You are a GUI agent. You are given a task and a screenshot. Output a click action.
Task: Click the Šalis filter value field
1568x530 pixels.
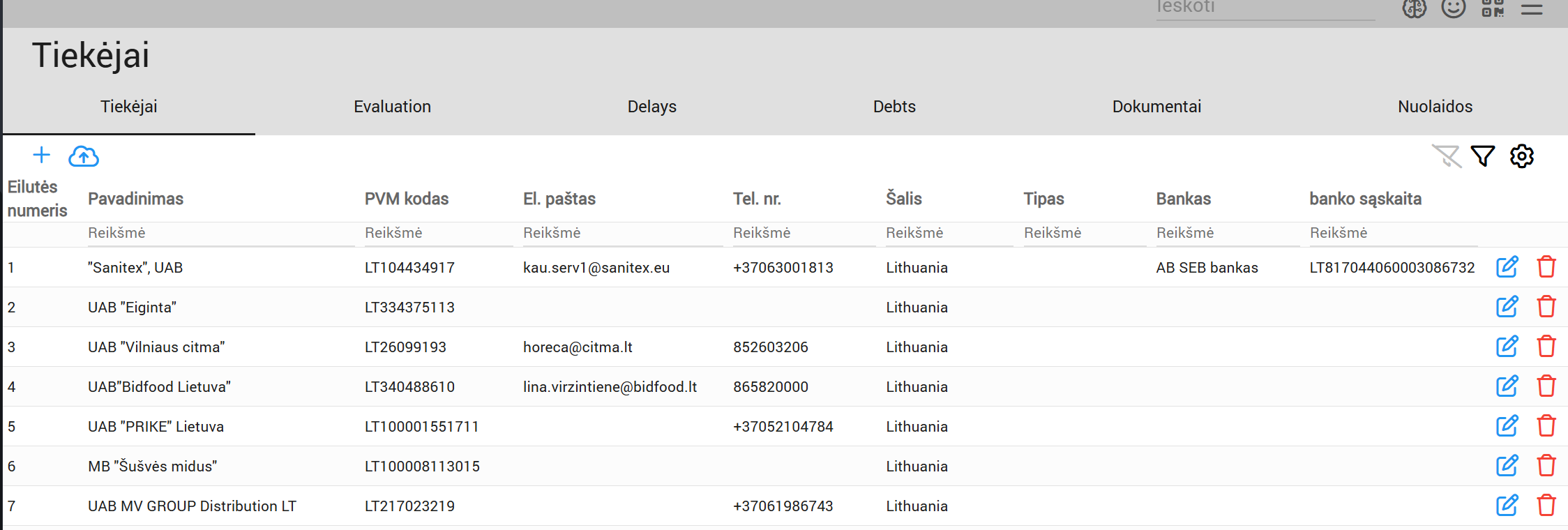pyautogui.click(x=947, y=233)
